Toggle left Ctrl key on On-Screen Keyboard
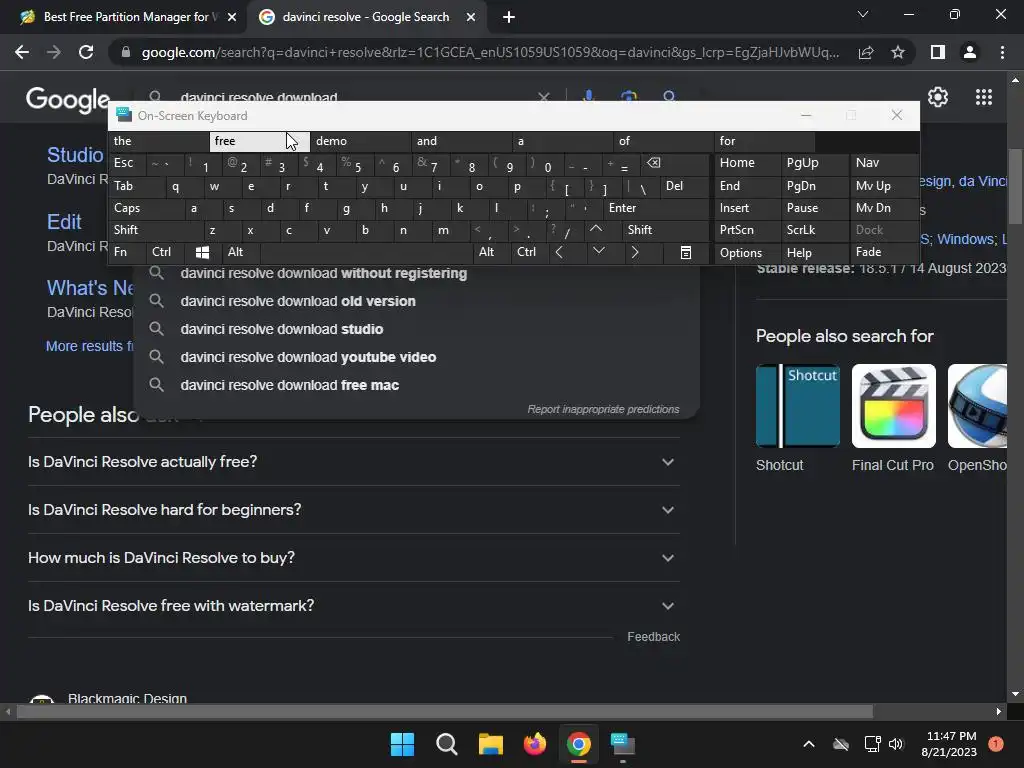Screen dimensions: 1024x768 tap(166, 252)
